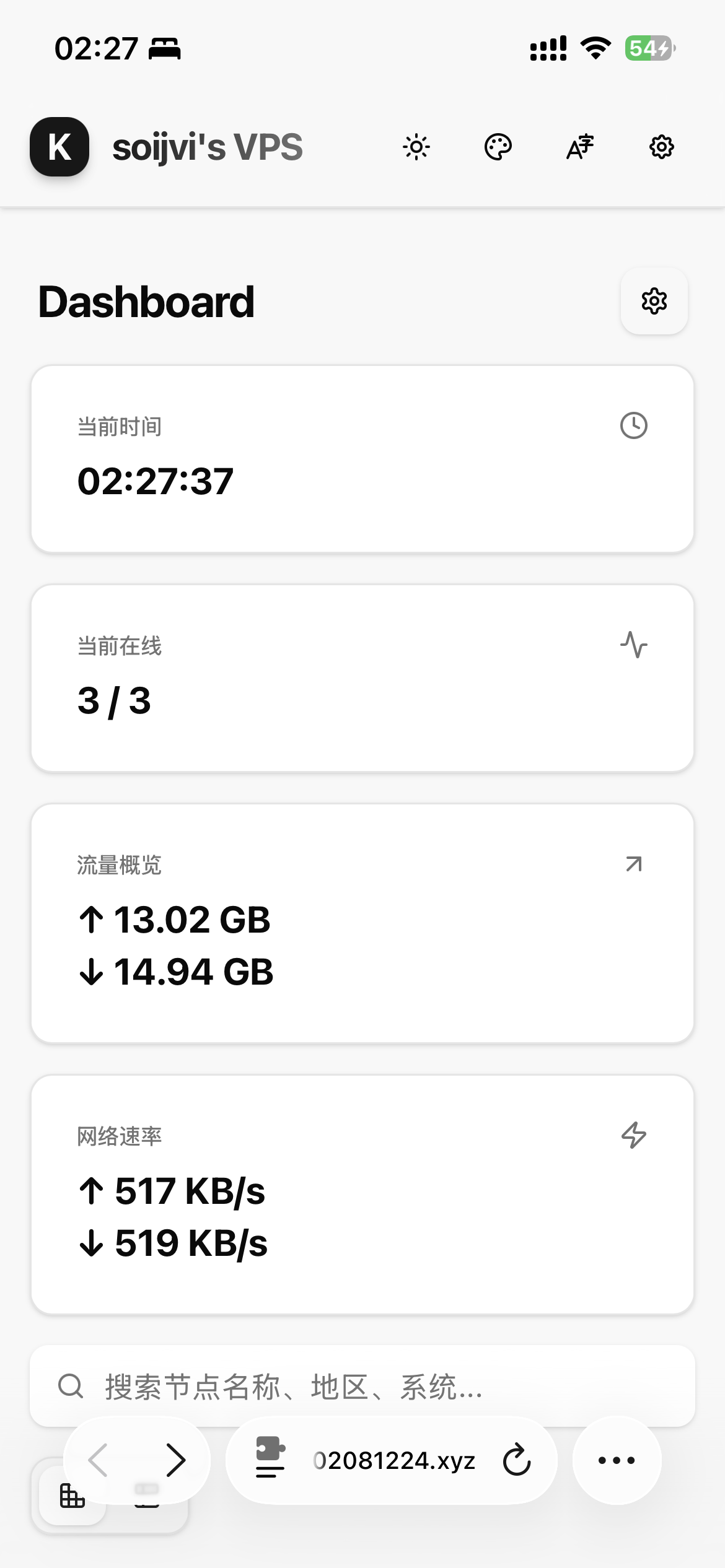This screenshot has width=725, height=1568.
Task: Click the black K logo
Action: (59, 147)
